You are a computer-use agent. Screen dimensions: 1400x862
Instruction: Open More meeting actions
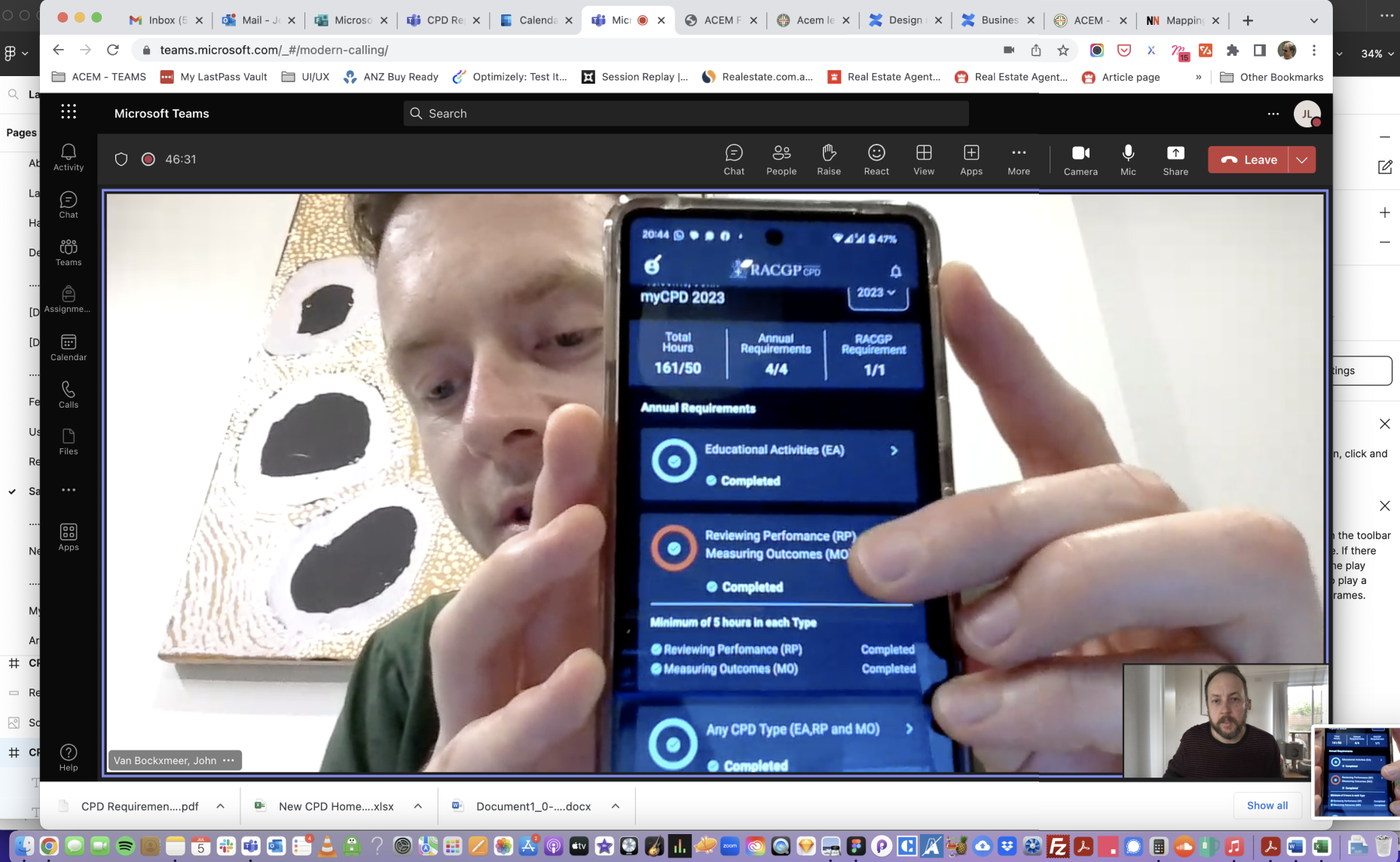[1019, 160]
